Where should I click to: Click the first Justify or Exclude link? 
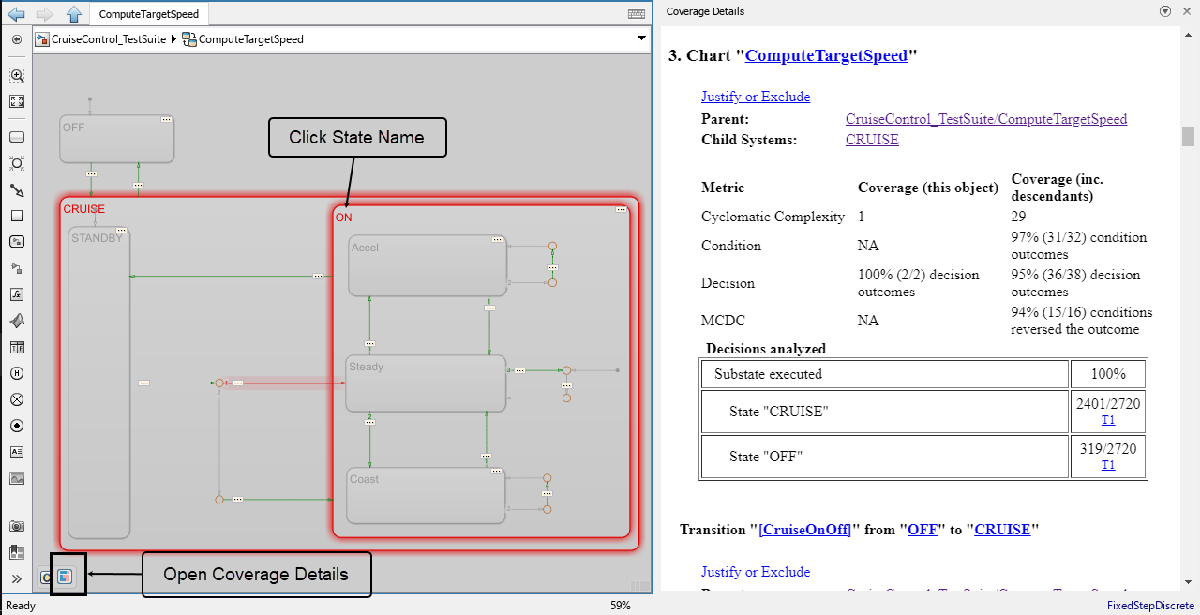pyautogui.click(x=755, y=97)
